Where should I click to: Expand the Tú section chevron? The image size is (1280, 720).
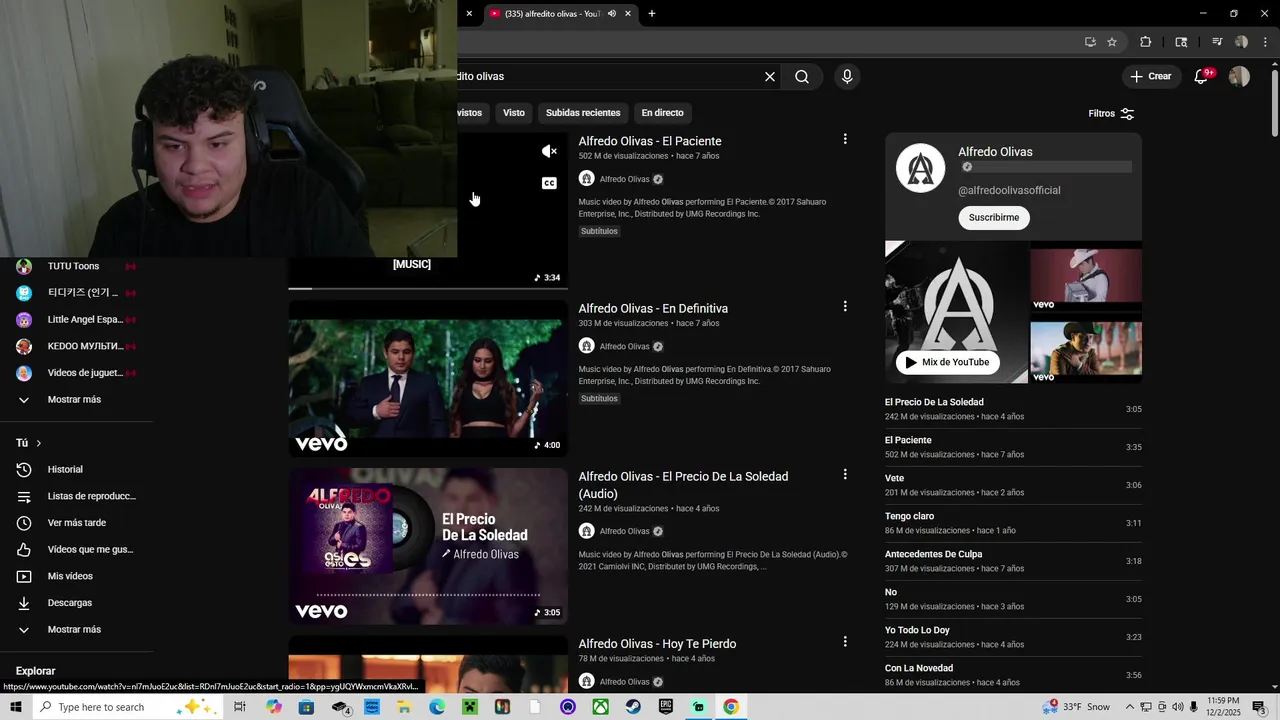click(x=39, y=443)
